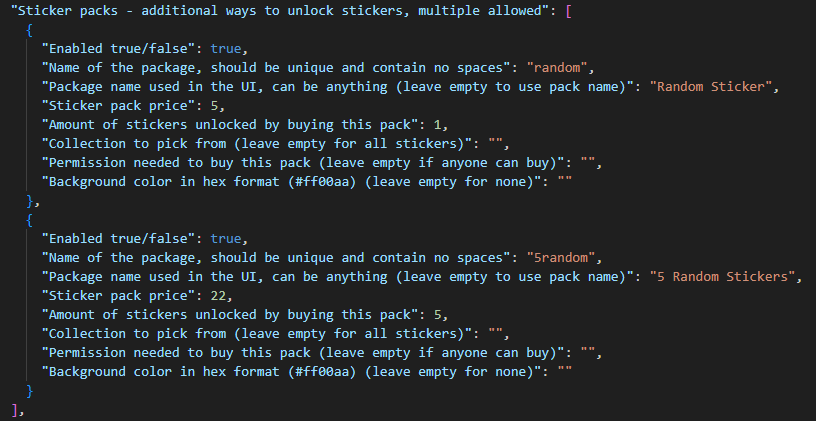Click the second pack's Enabled true value
Screen dimensions: 816x421
[x=225, y=239]
